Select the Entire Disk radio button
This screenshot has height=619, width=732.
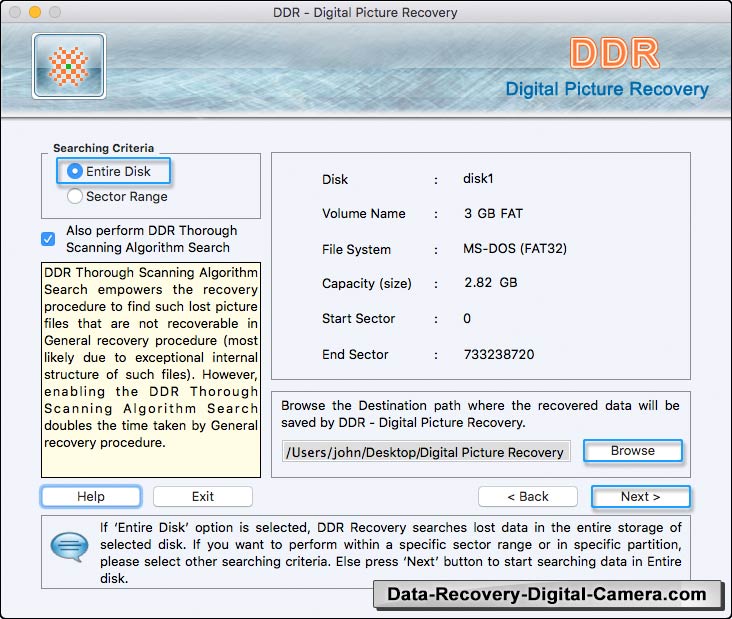[75, 171]
